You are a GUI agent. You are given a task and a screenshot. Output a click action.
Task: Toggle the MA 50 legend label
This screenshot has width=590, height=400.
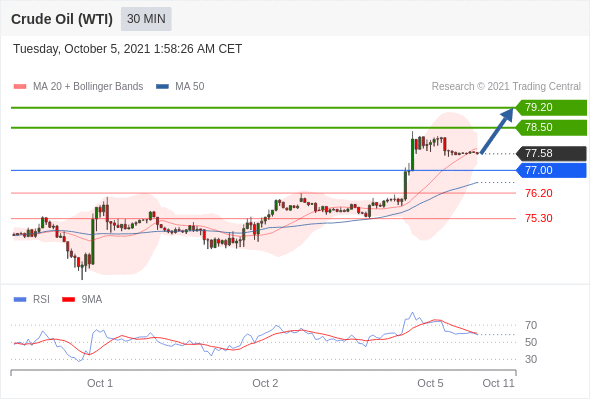(x=190, y=87)
